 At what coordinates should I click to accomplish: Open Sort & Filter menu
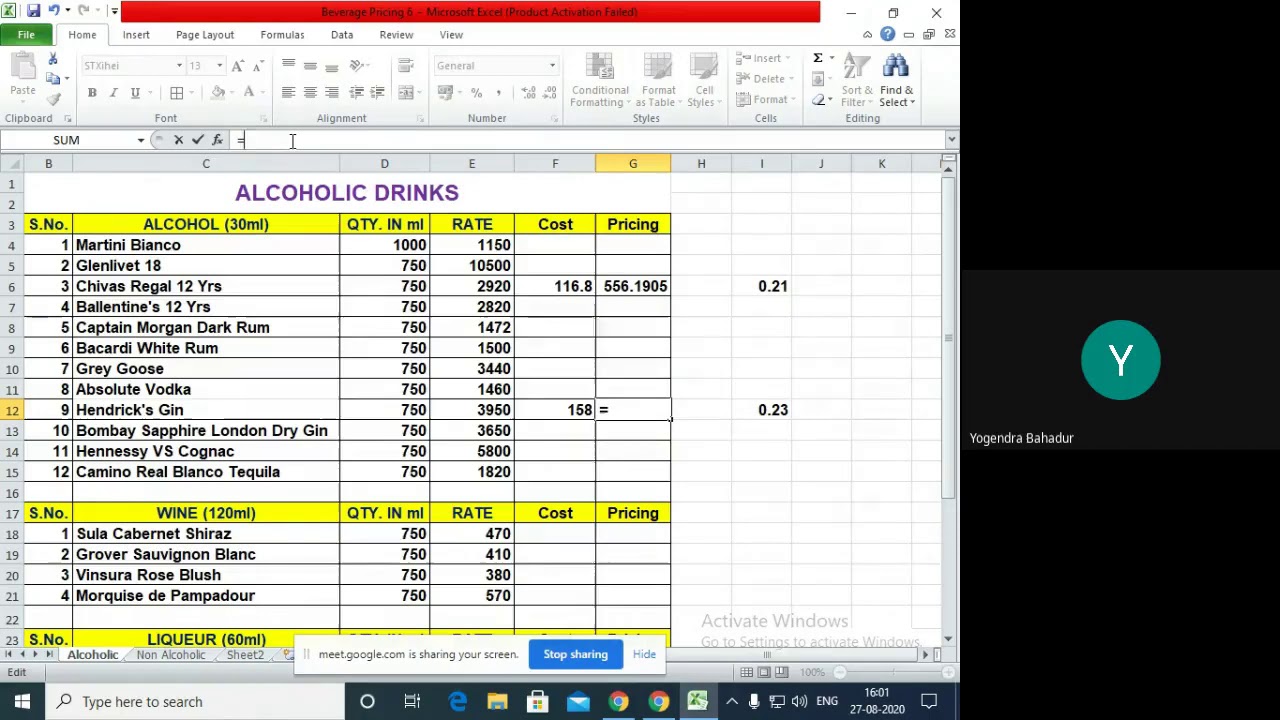click(x=856, y=80)
